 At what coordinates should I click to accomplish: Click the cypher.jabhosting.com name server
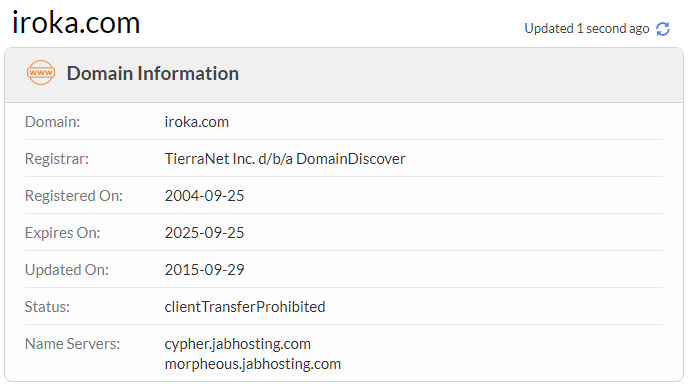coord(237,344)
